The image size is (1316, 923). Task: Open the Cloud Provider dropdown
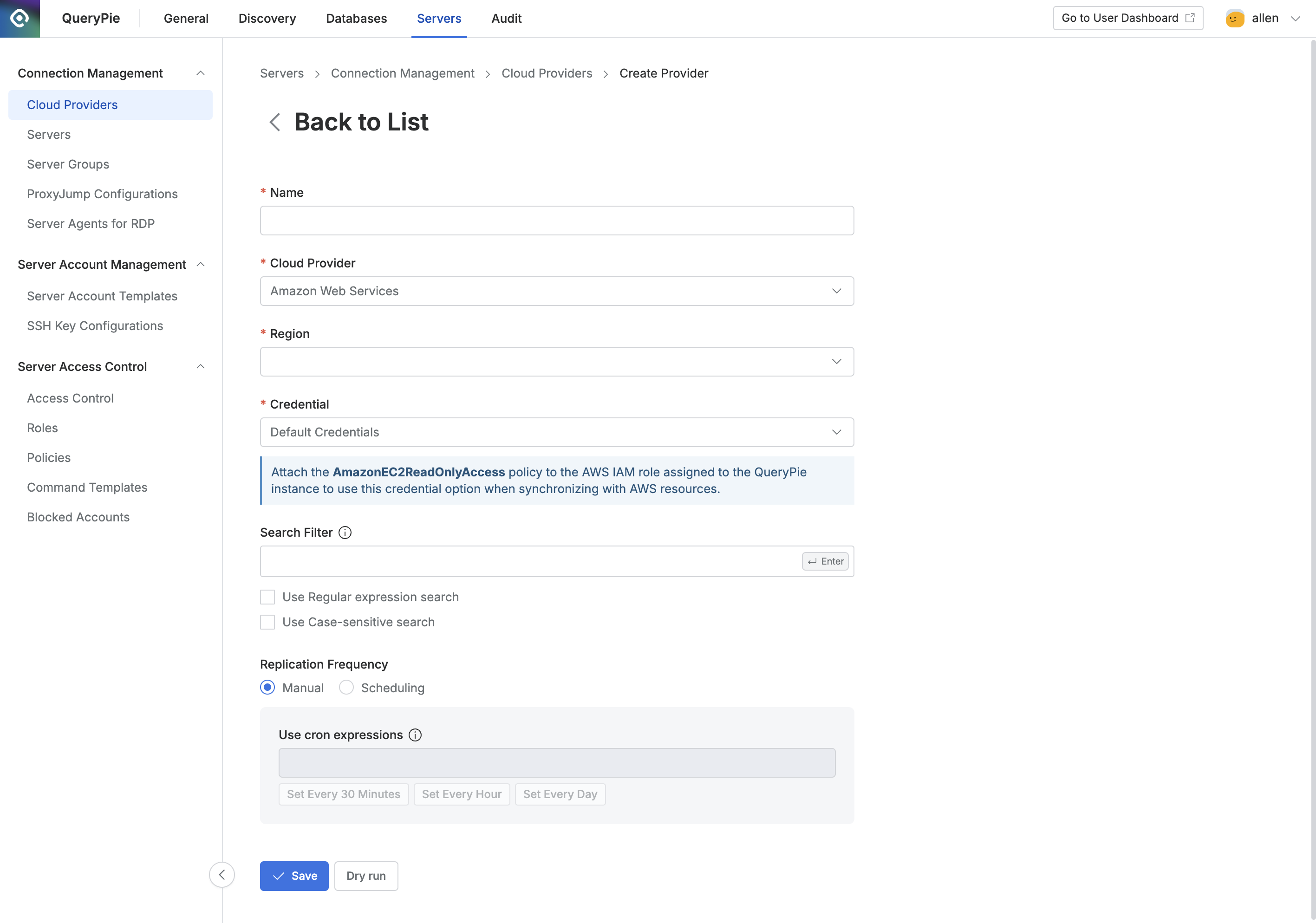pos(557,291)
